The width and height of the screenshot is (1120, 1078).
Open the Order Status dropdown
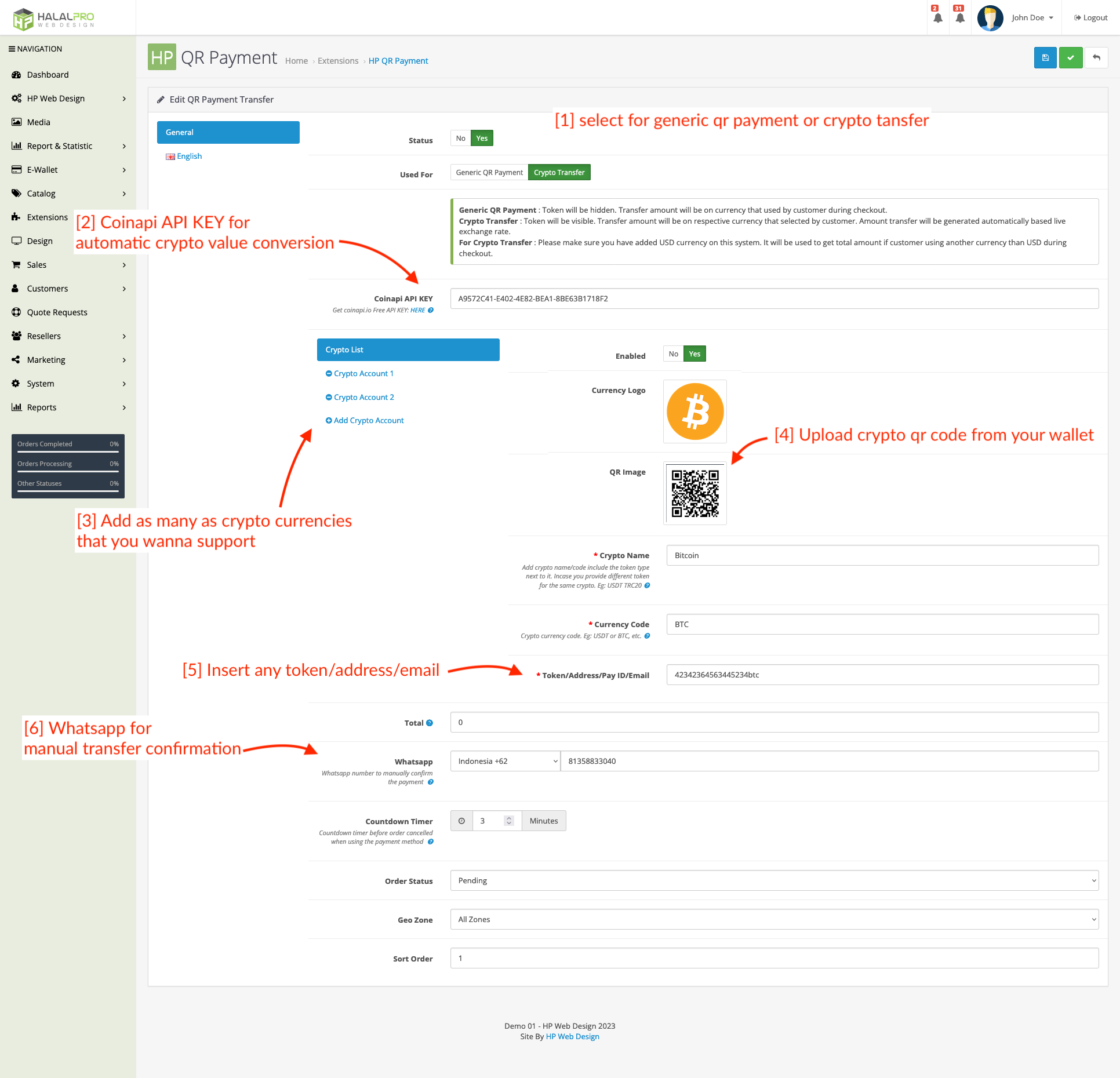point(774,880)
